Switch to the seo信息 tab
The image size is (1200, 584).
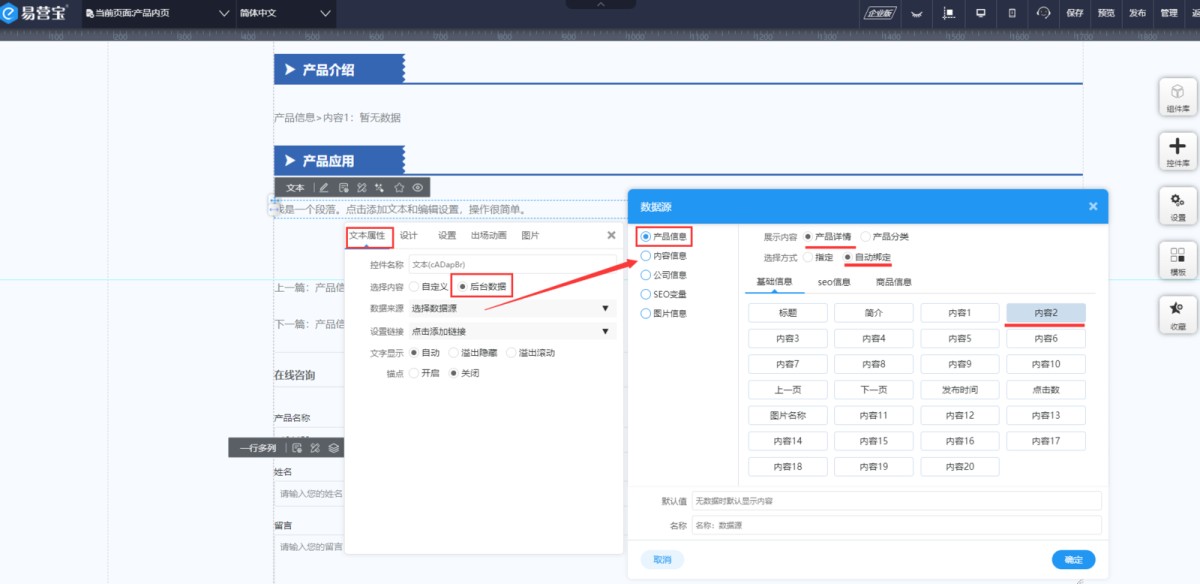point(834,282)
